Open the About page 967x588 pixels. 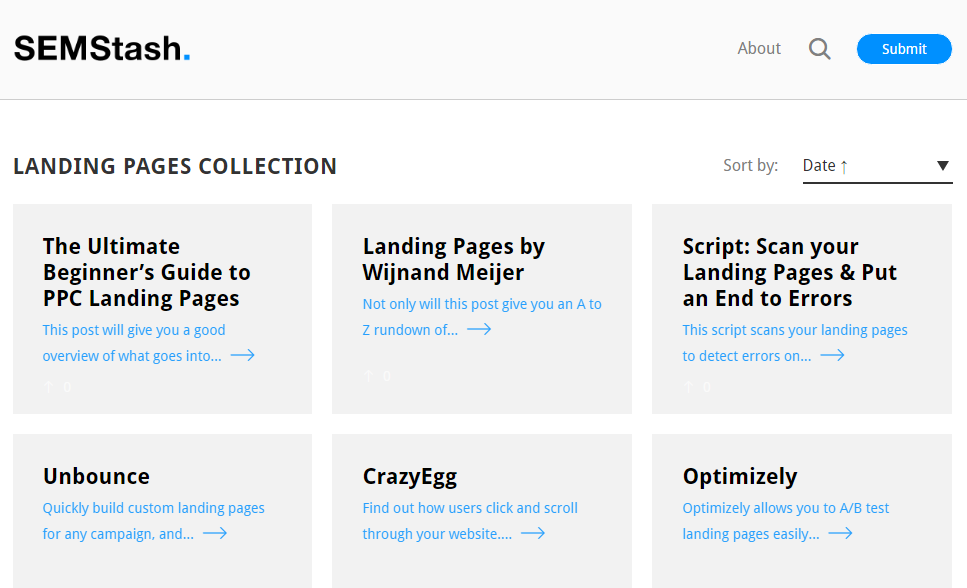759,48
